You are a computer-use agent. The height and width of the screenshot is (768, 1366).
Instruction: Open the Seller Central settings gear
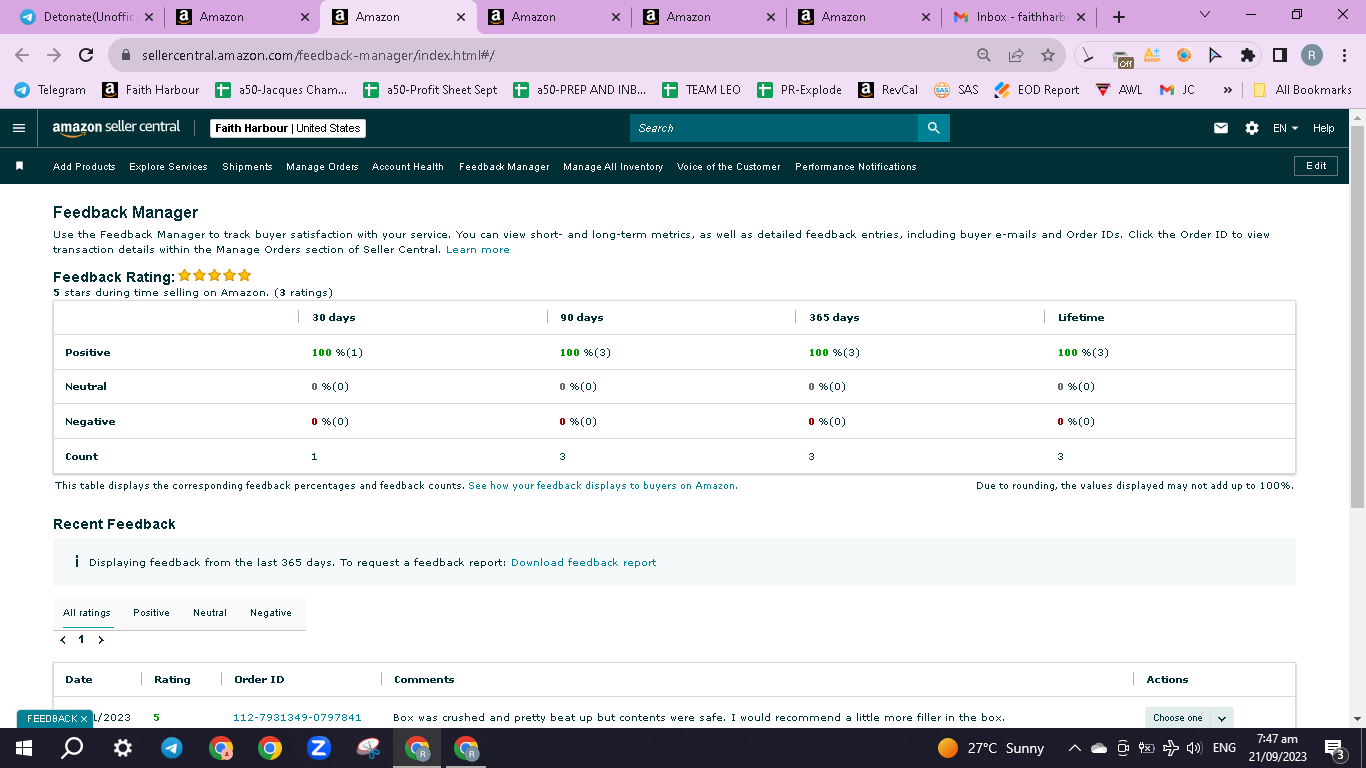(1252, 128)
